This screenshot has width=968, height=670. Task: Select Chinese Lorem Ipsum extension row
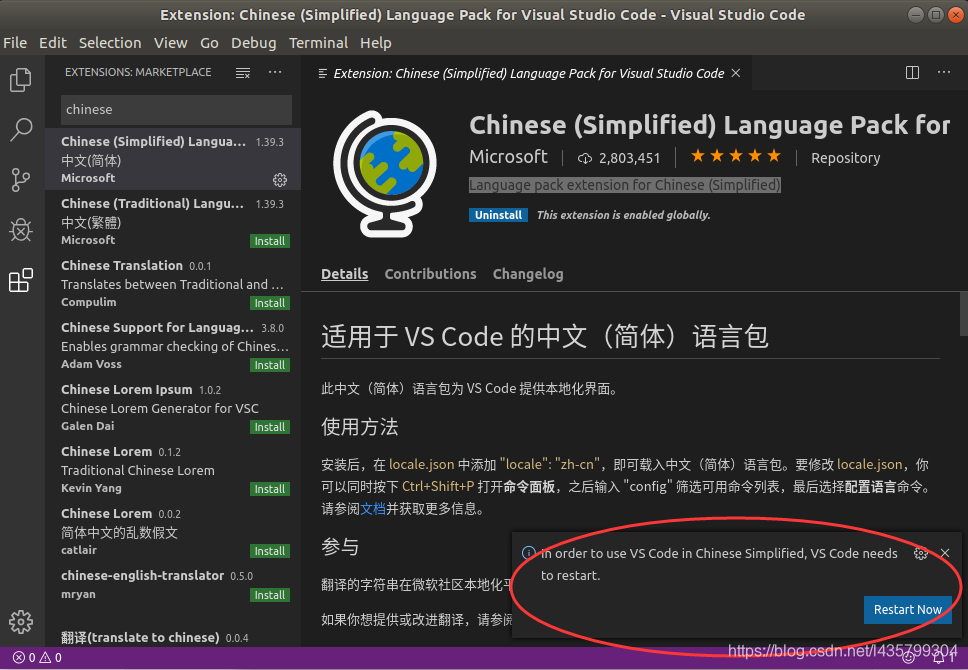click(x=173, y=408)
